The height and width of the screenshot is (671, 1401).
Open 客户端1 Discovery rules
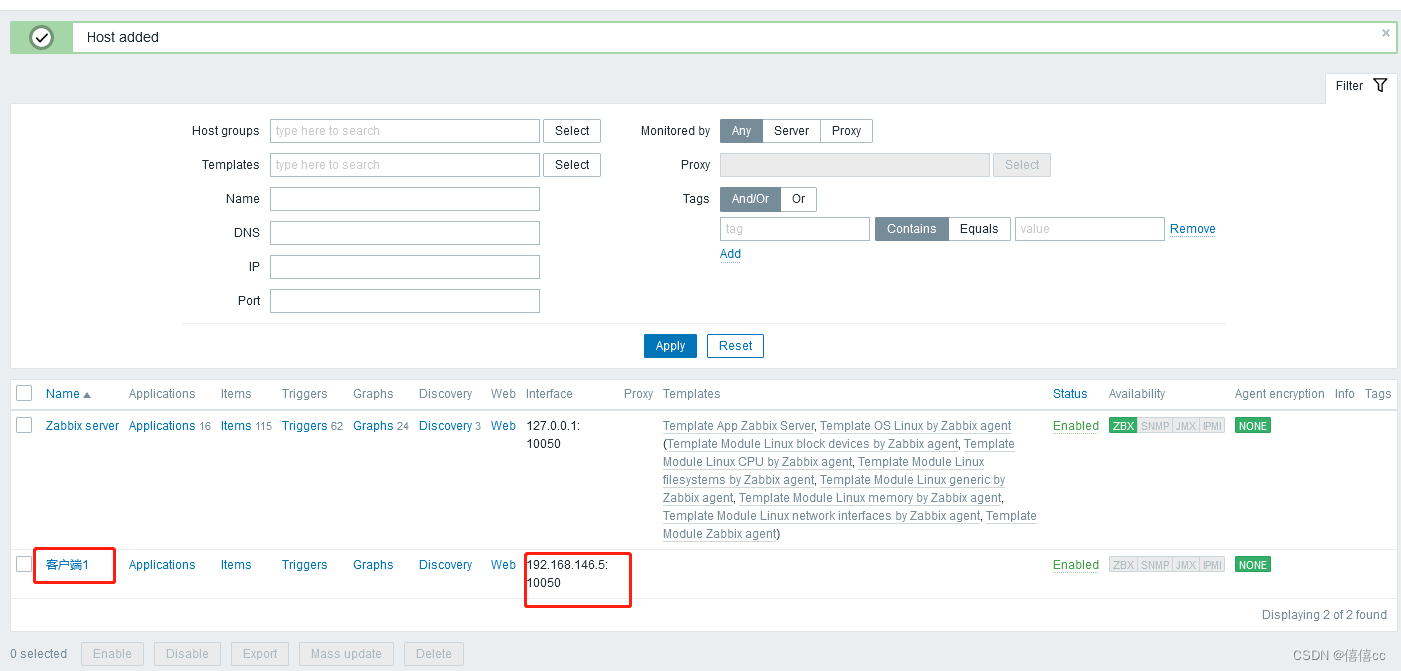(x=445, y=565)
